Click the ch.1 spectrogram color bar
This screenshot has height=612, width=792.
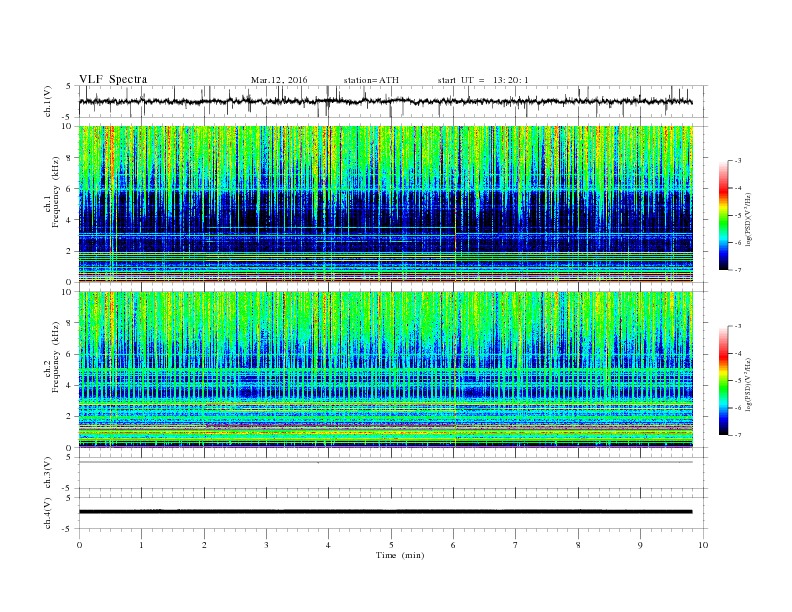[723, 215]
